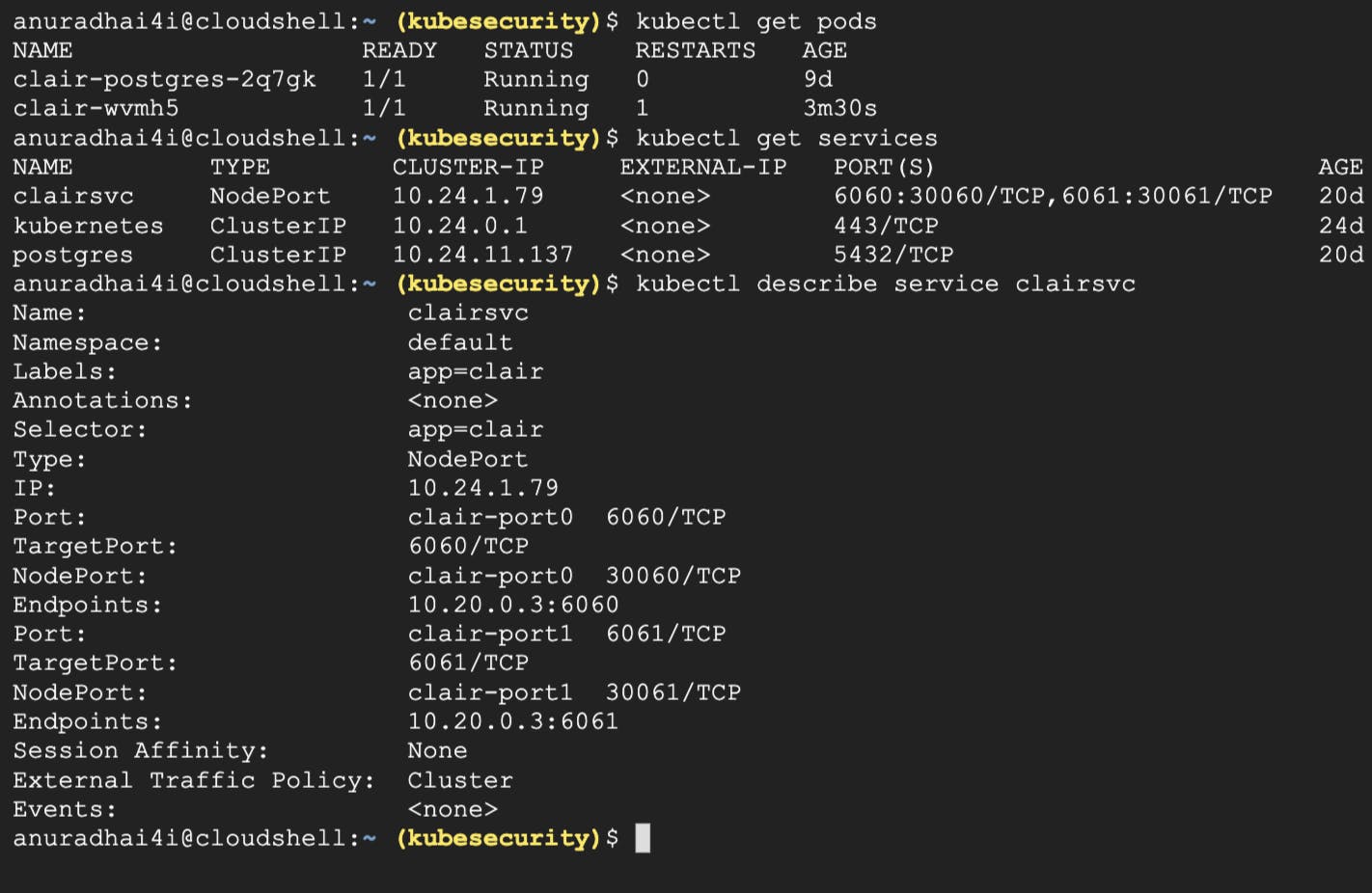Screen dimensions: 1372x893
Task: Click the Namespace value default
Action: tap(460, 342)
